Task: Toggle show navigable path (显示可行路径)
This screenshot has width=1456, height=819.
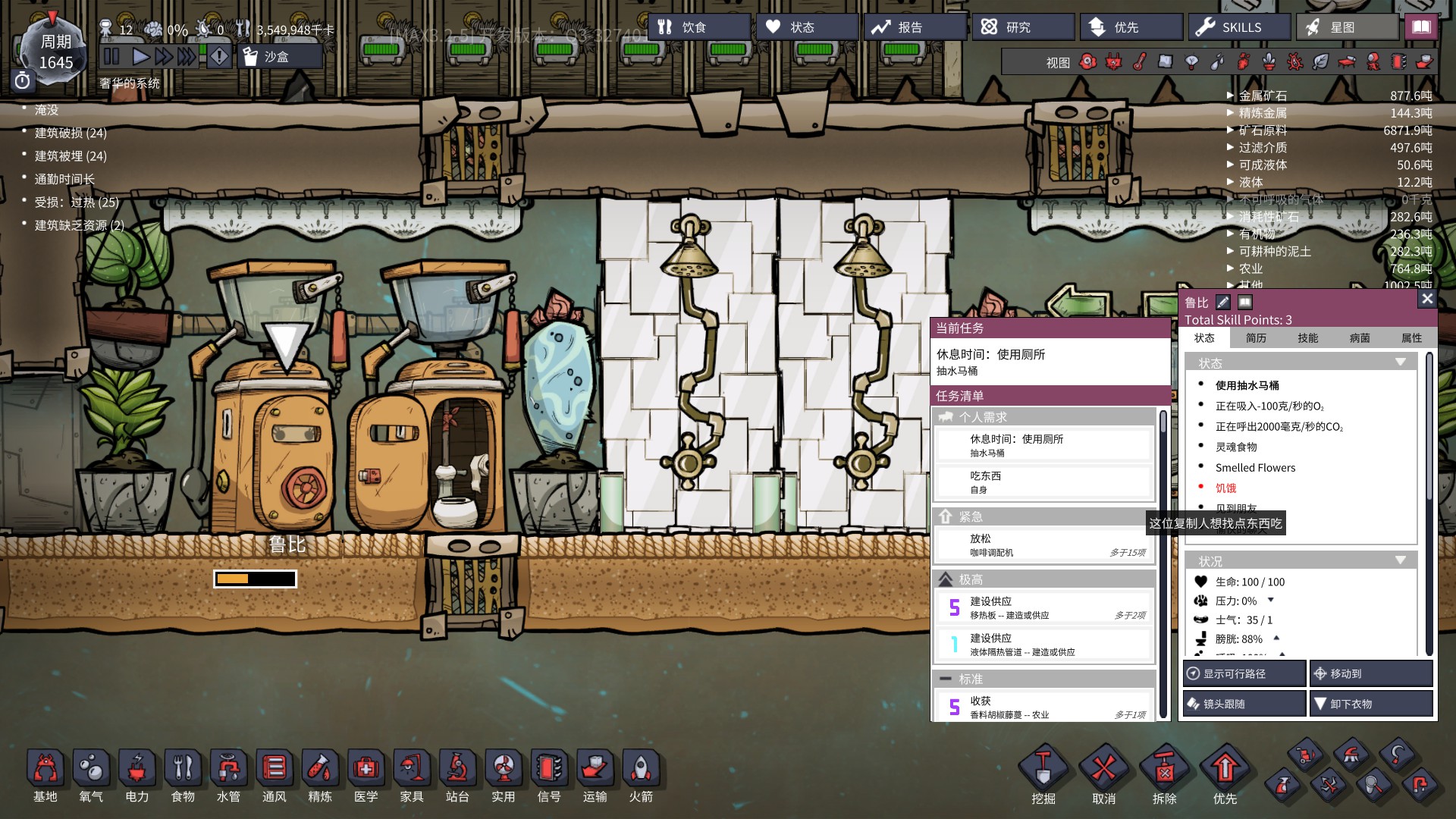Action: pos(1244,673)
